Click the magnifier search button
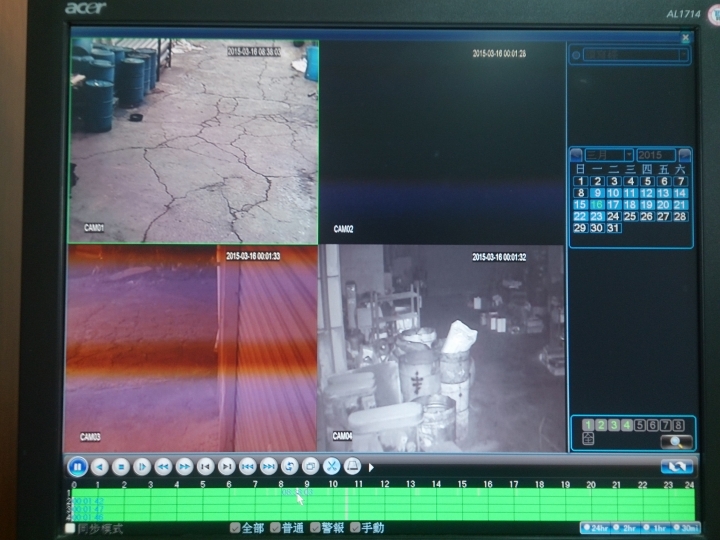Viewport: 720px width, 540px height. pyautogui.click(x=676, y=442)
